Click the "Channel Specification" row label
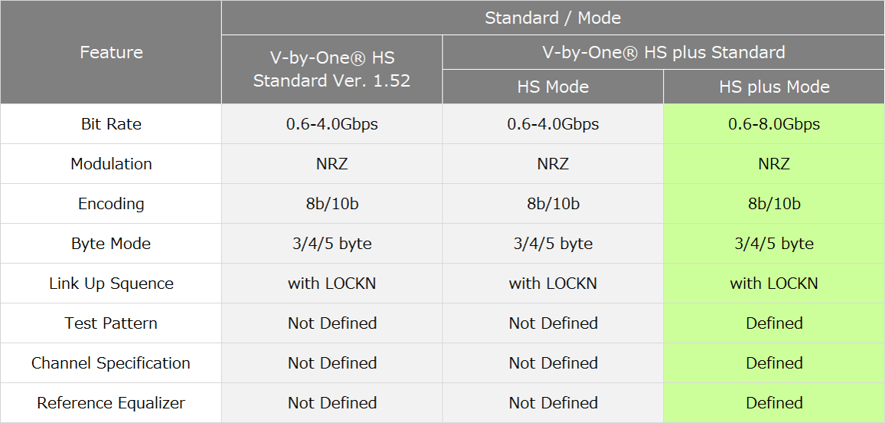This screenshot has width=885, height=423. click(111, 363)
